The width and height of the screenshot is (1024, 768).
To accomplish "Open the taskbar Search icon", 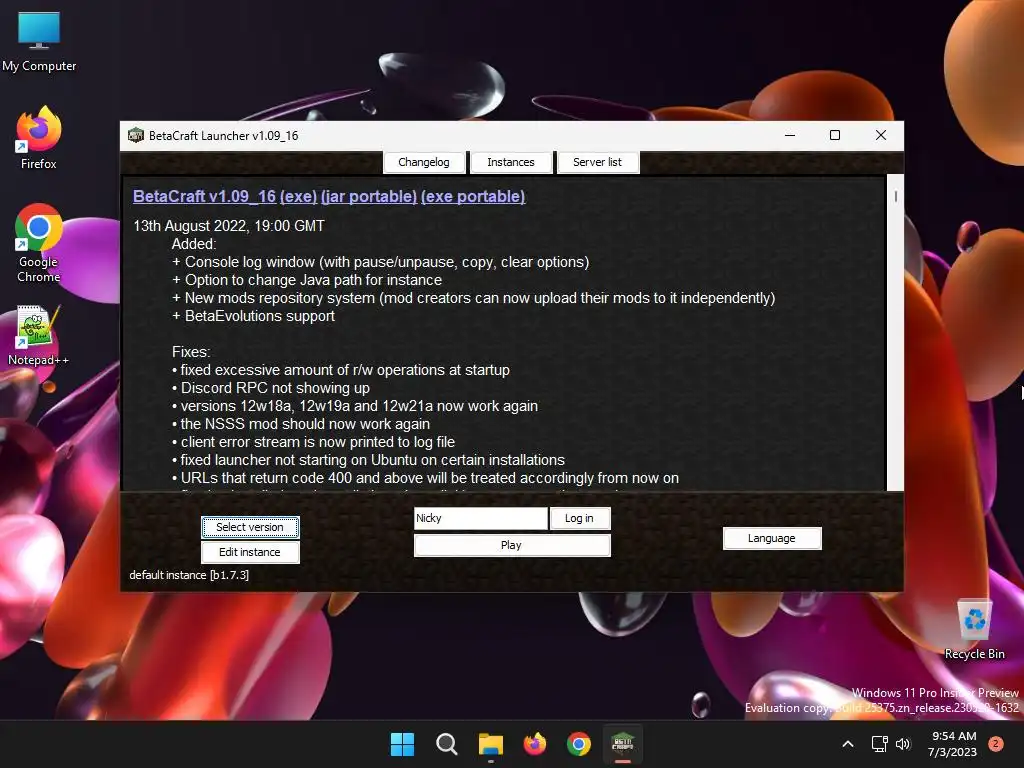I will pos(447,744).
